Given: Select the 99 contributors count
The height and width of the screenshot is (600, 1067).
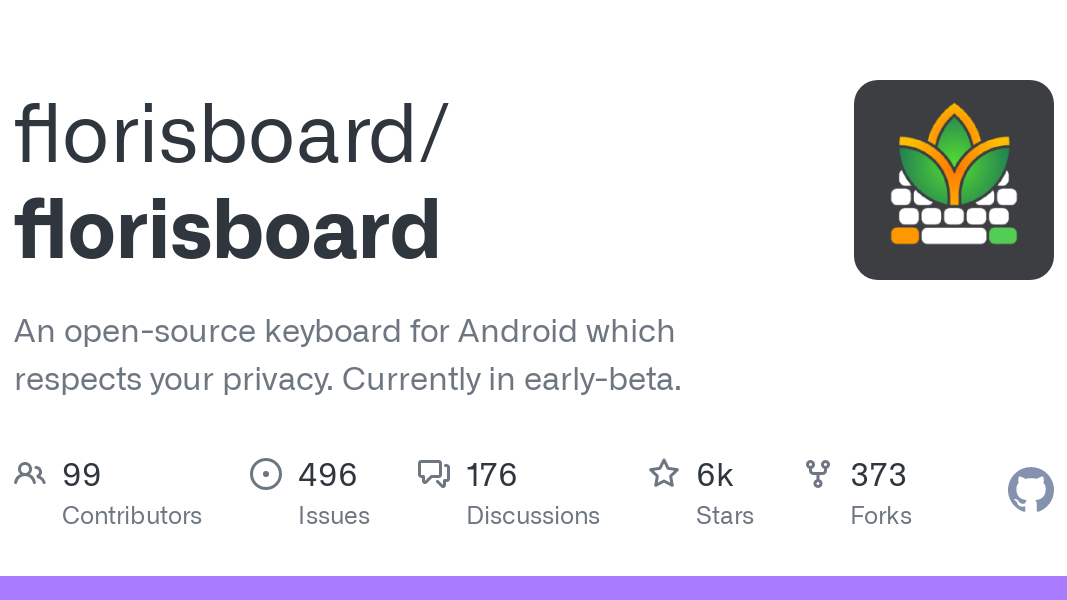Looking at the screenshot, I should point(82,475).
